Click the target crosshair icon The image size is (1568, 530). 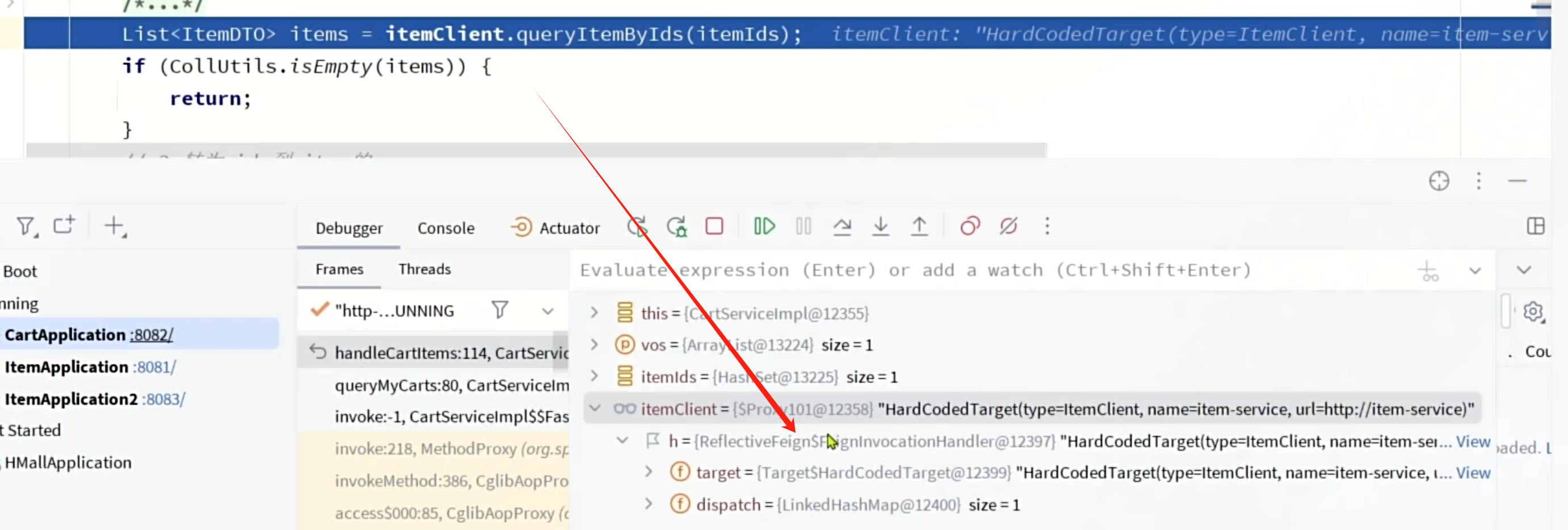[1439, 181]
